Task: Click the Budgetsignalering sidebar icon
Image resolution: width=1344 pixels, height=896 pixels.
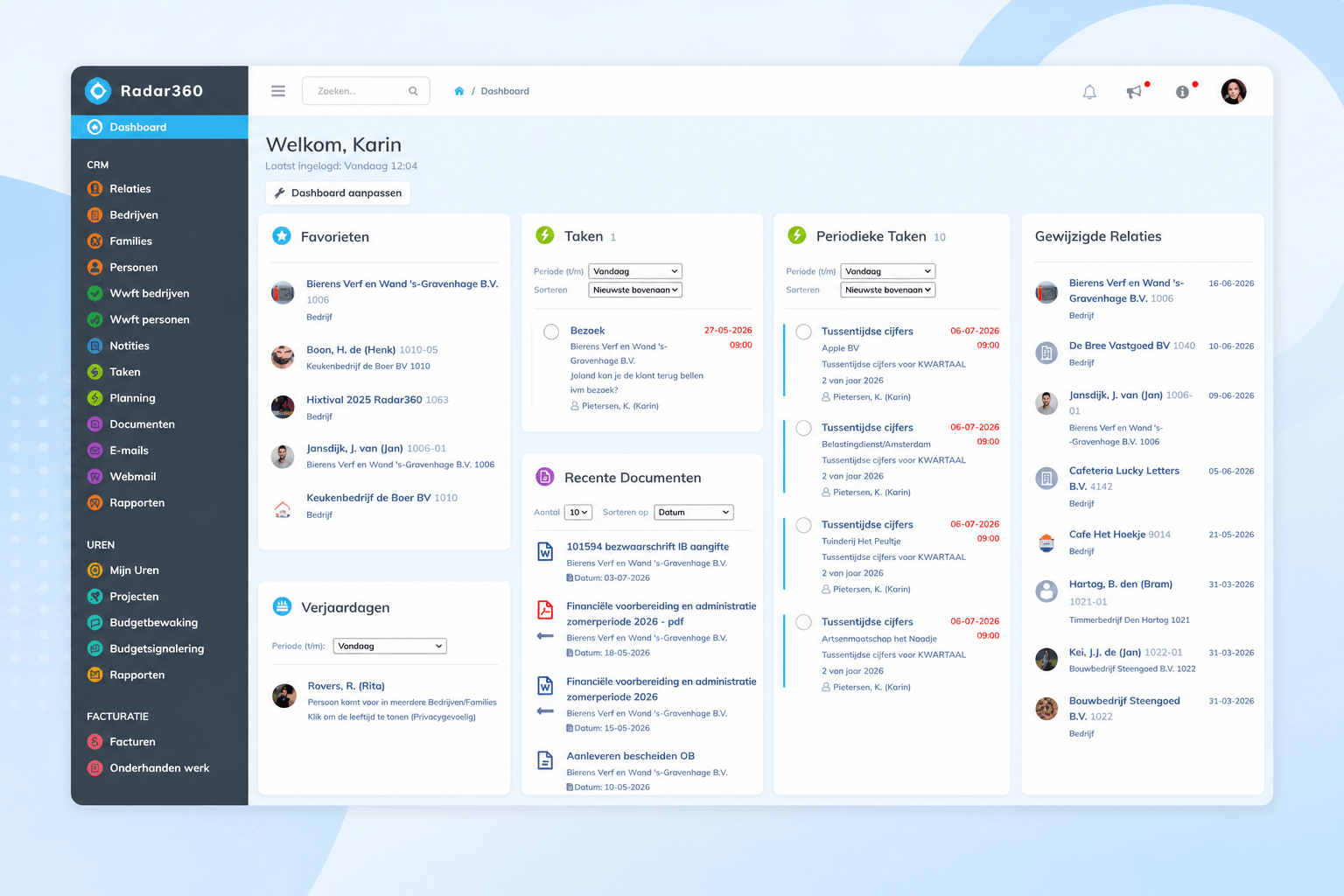Action: tap(95, 648)
